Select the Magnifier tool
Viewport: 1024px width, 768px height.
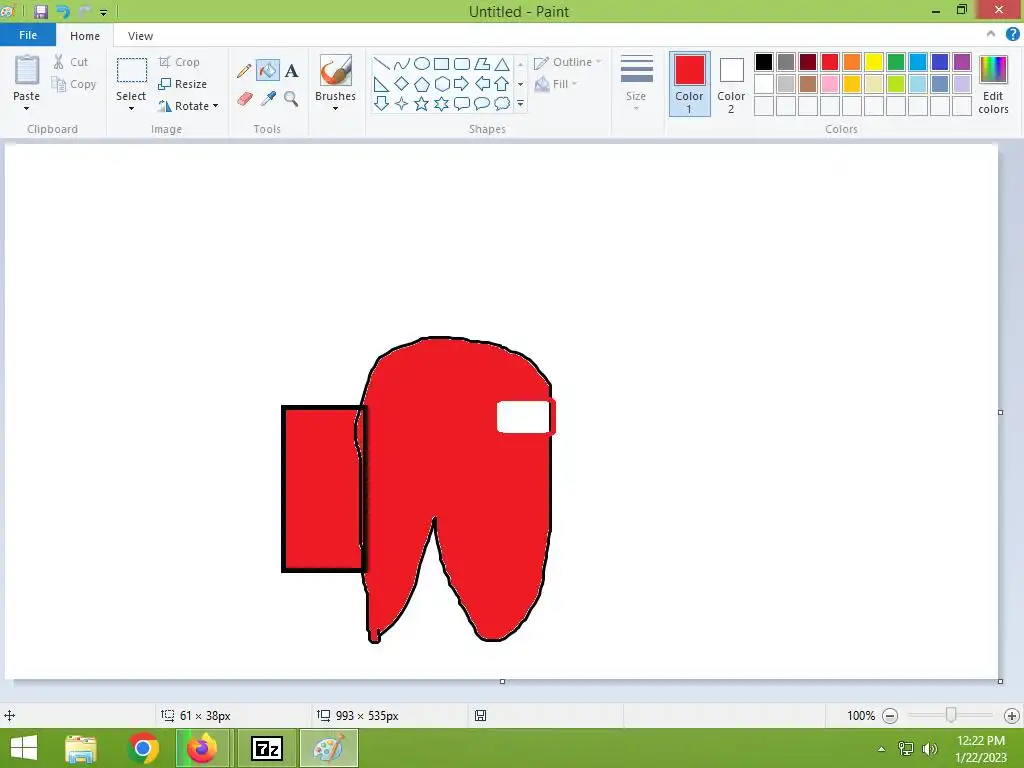coord(291,99)
